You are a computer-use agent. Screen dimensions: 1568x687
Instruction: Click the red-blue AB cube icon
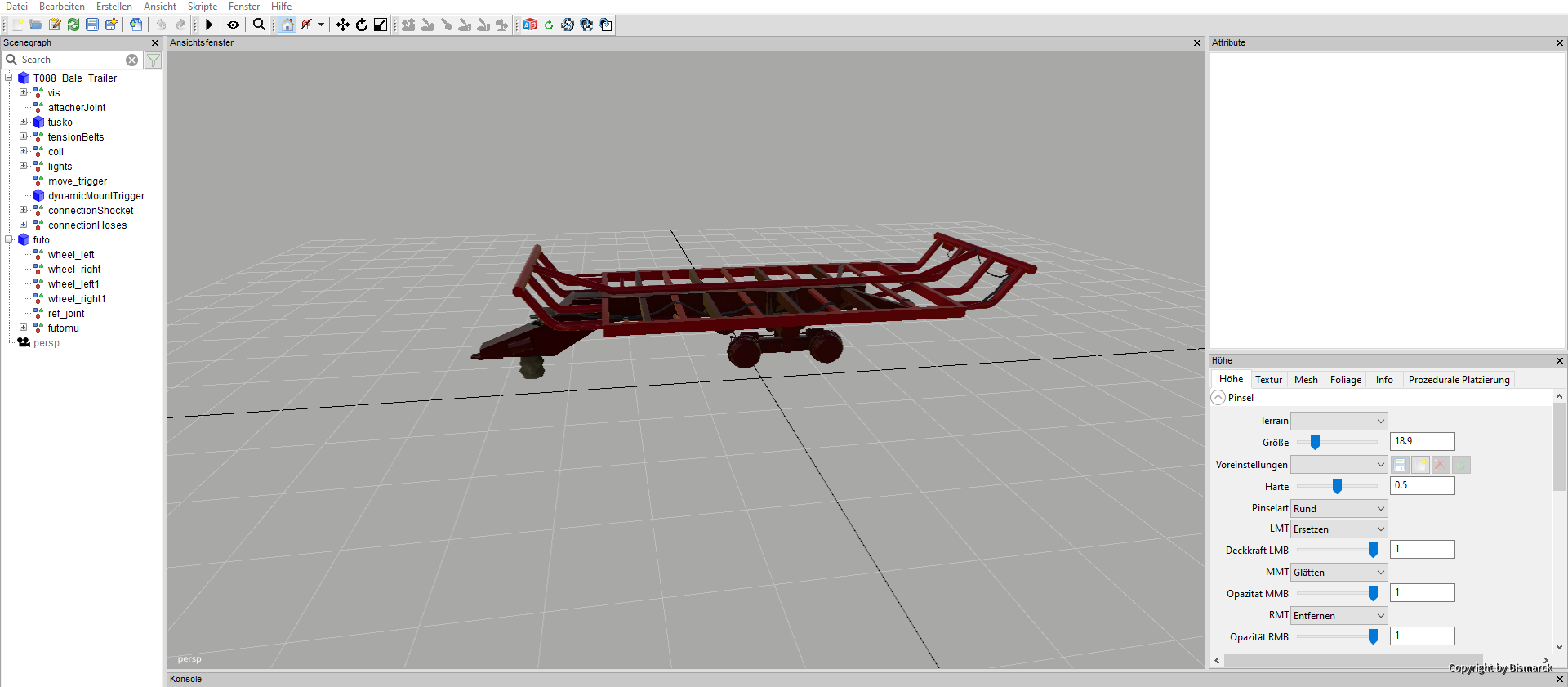[x=530, y=25]
